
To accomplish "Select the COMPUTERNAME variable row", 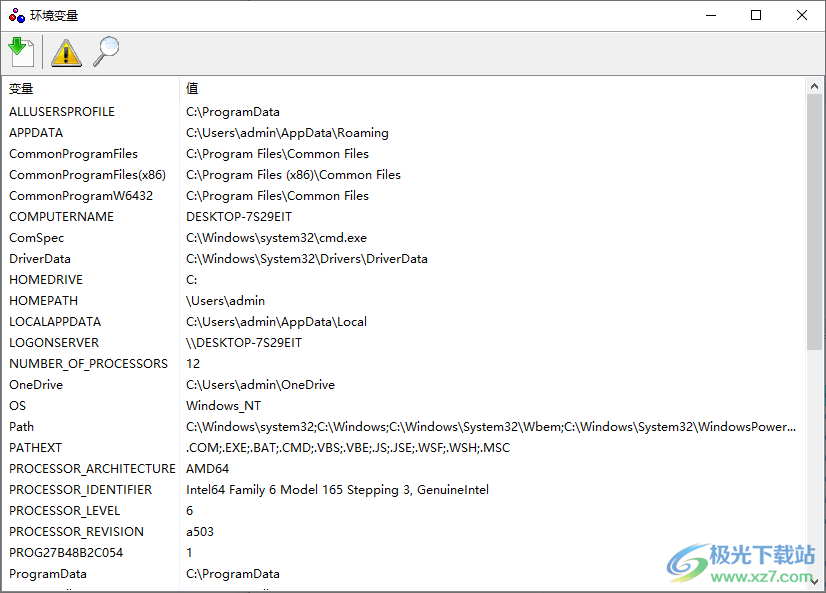I will point(61,216).
